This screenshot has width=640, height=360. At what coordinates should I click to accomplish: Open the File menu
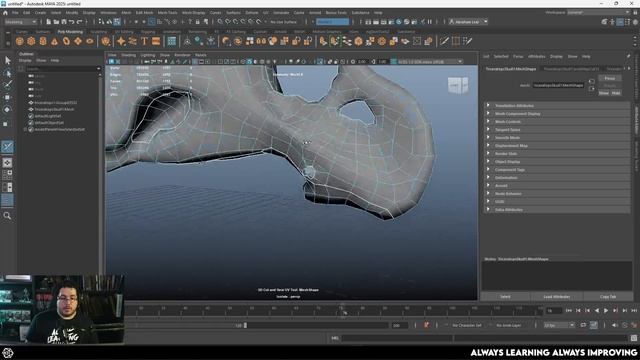tap(15, 13)
